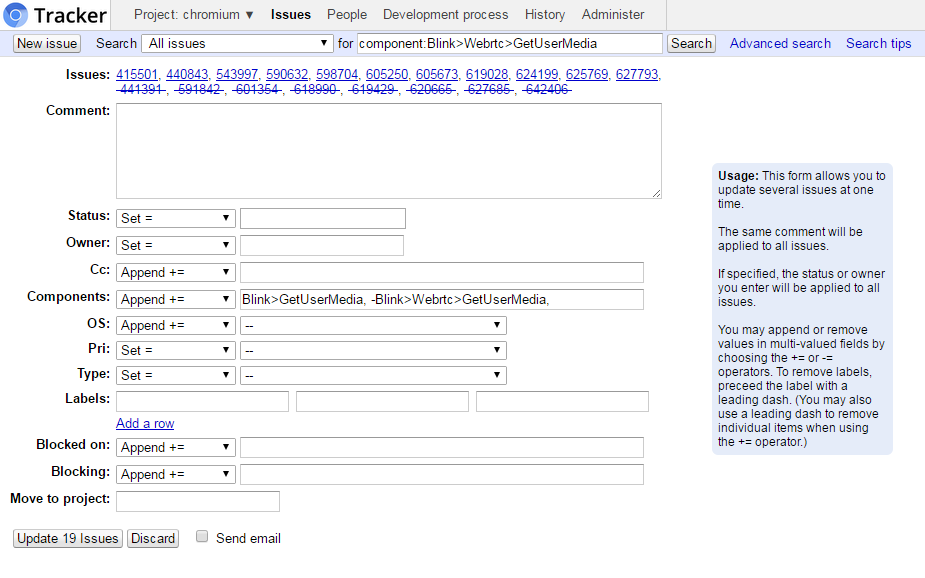Open issue 415501 link

coord(136,75)
